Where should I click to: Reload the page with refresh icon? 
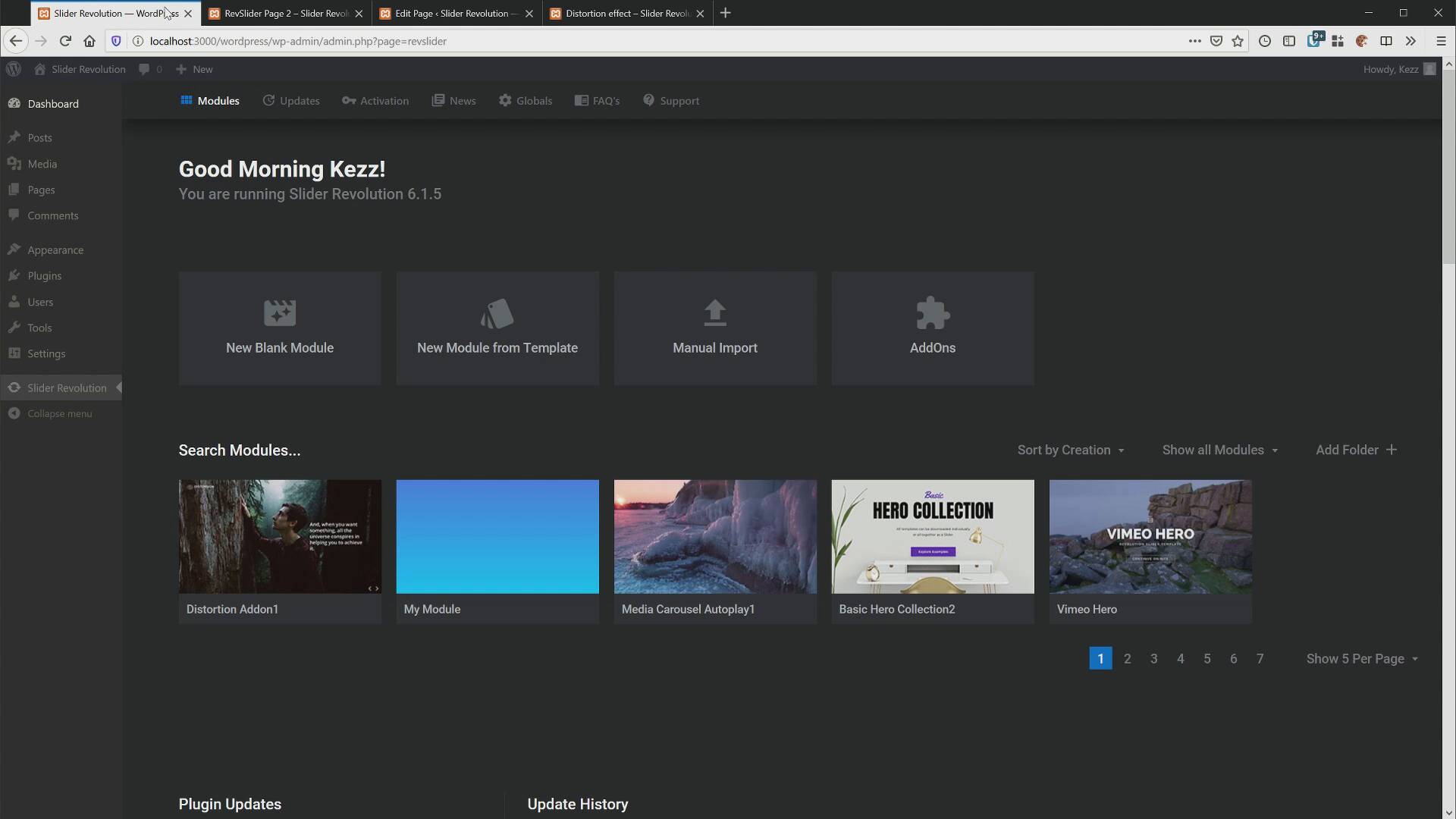(65, 41)
